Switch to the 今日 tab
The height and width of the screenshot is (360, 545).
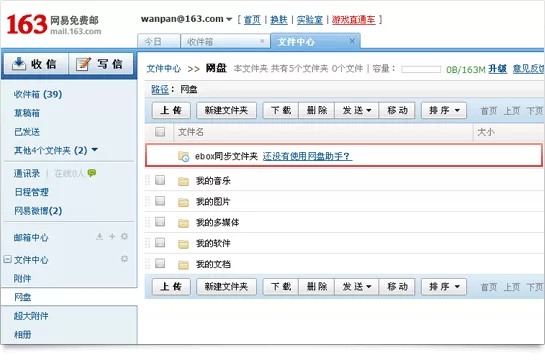(x=159, y=42)
